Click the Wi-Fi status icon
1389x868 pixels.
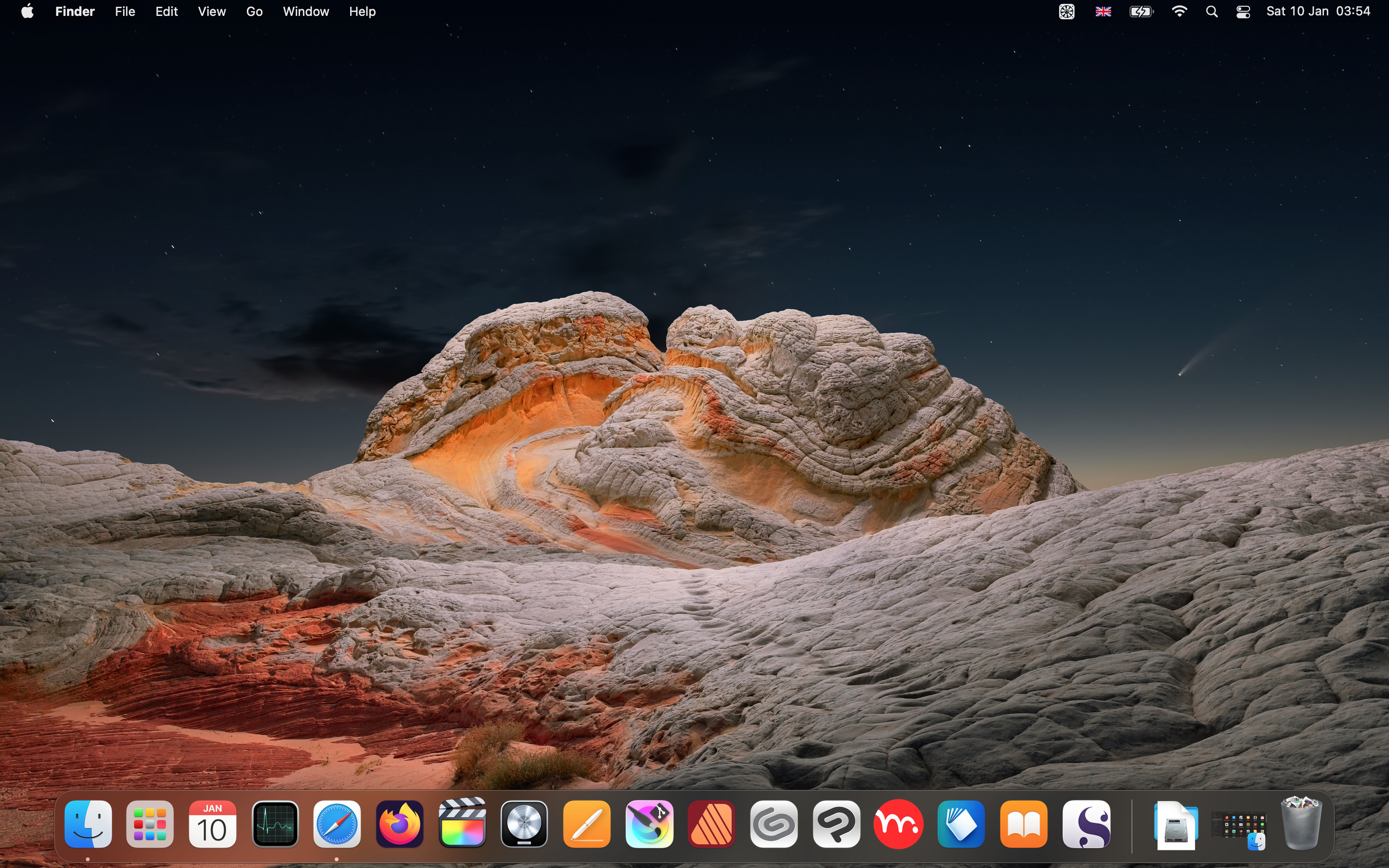click(1180, 12)
